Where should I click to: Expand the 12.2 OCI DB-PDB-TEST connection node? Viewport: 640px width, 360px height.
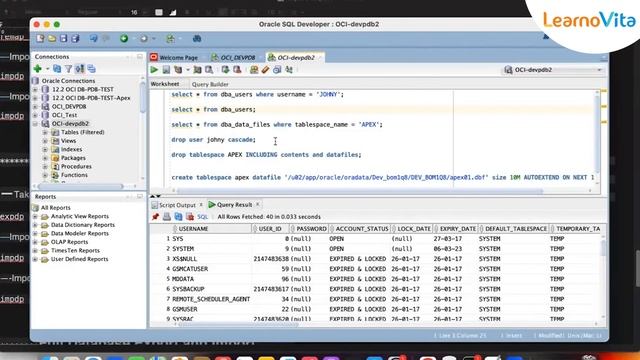[x=35, y=89]
